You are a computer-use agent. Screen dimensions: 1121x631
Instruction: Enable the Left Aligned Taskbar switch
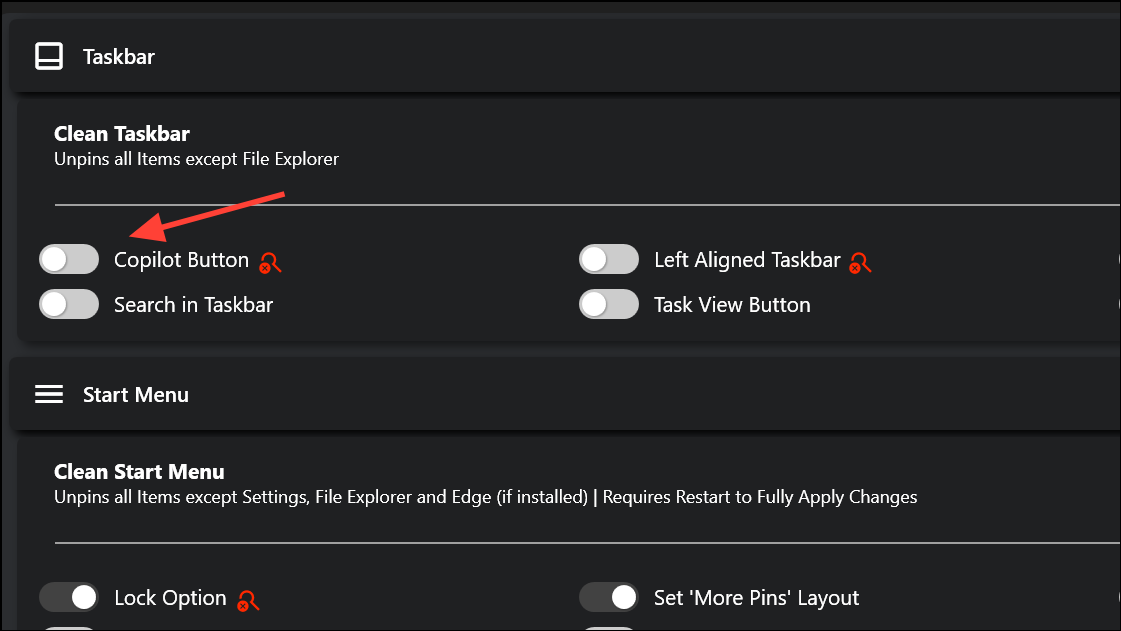608,259
